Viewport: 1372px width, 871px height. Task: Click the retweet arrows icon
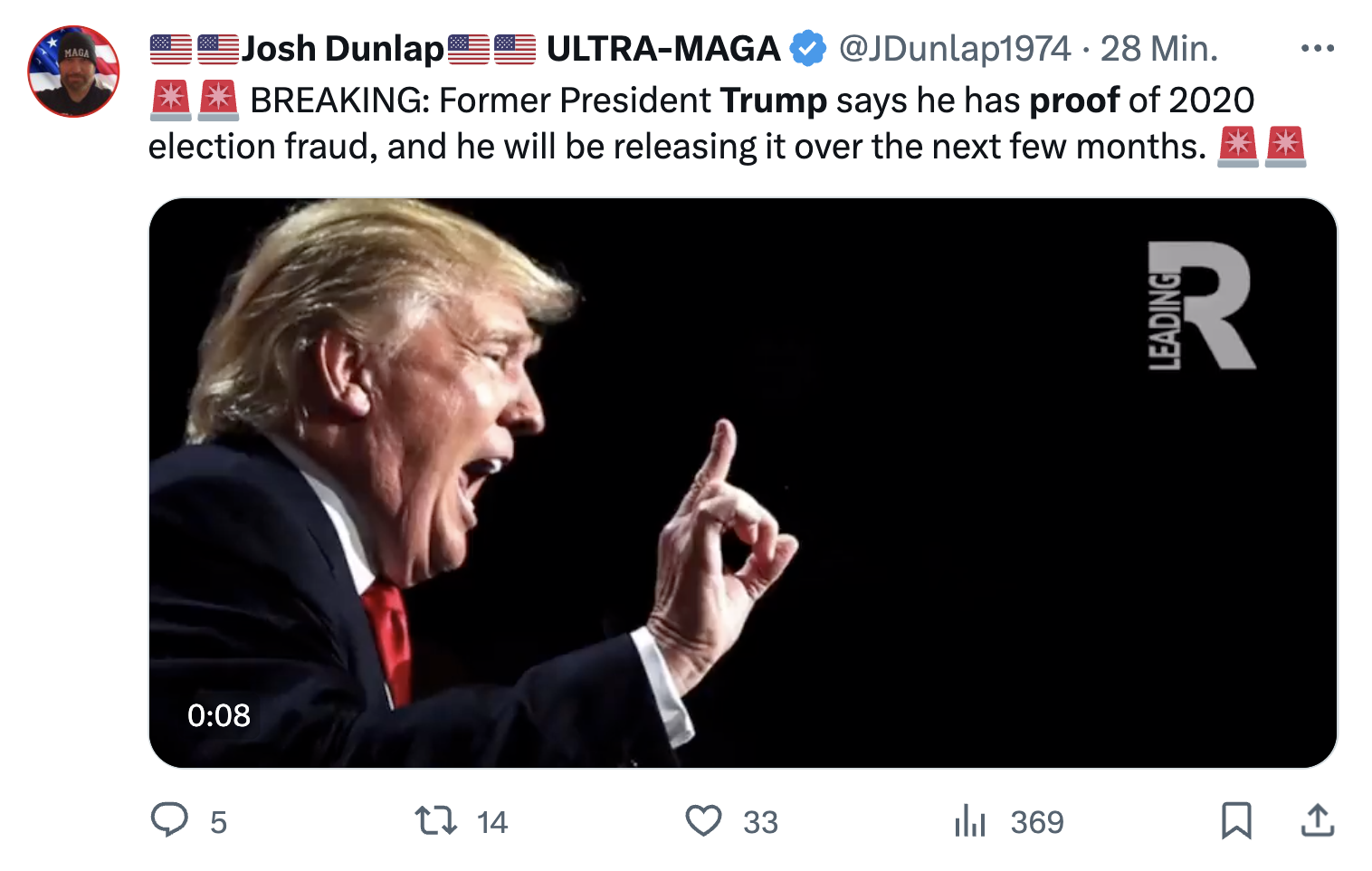(x=435, y=820)
